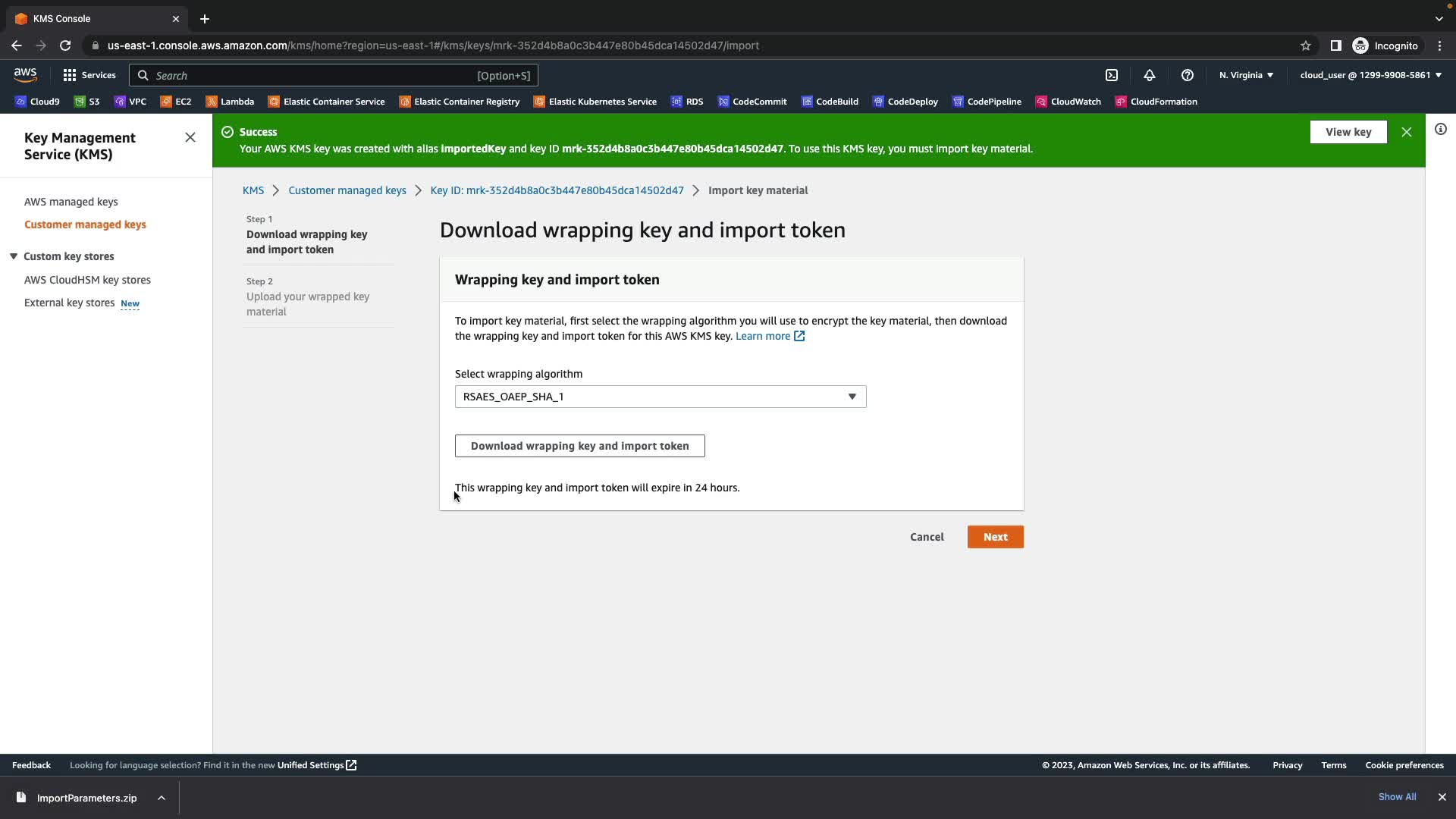Click the AWS logo home icon
Viewport: 1456px width, 819px height.
[25, 74]
